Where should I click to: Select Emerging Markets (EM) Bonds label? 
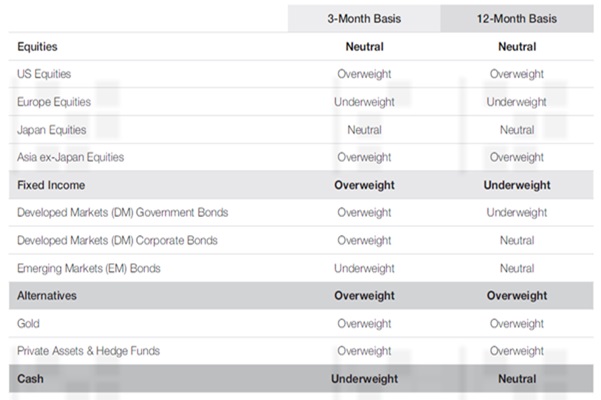tap(89, 268)
